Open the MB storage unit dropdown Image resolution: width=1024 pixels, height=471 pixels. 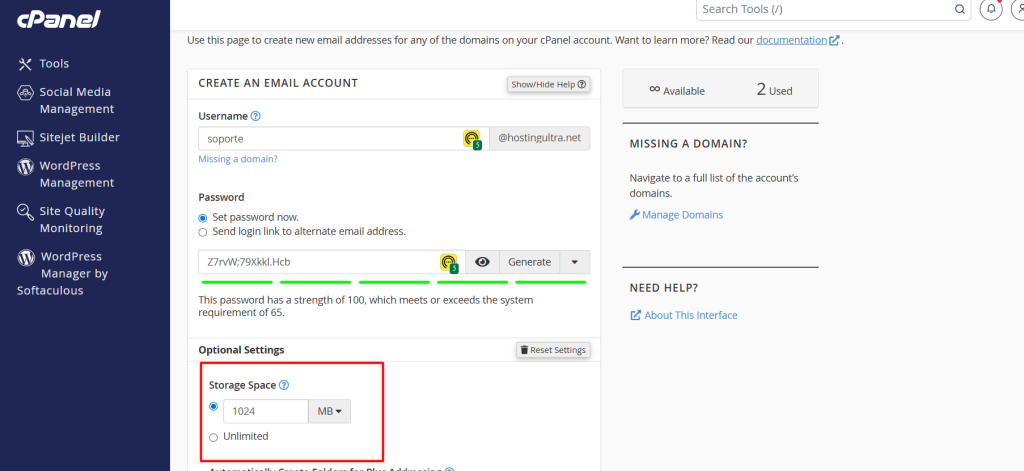point(329,411)
